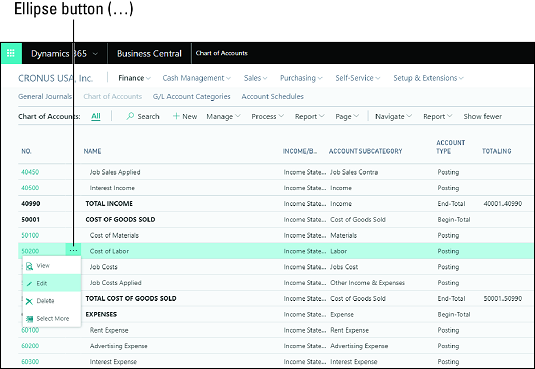The image size is (535, 369).
Task: Open account number 50100 link
Action: [30, 235]
